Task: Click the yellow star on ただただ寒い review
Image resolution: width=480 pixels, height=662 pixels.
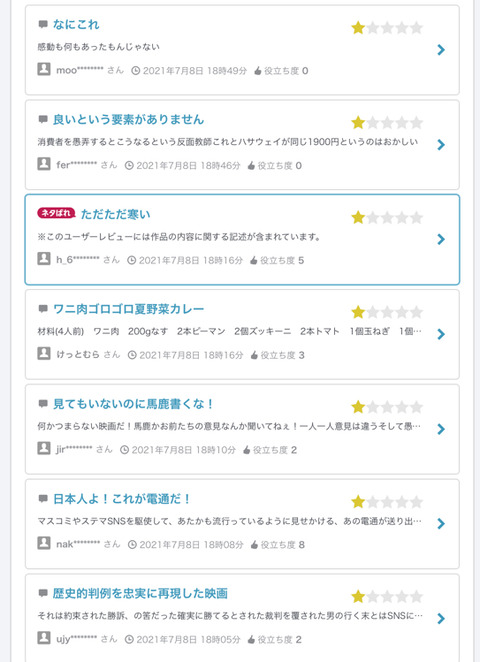Action: click(x=358, y=217)
